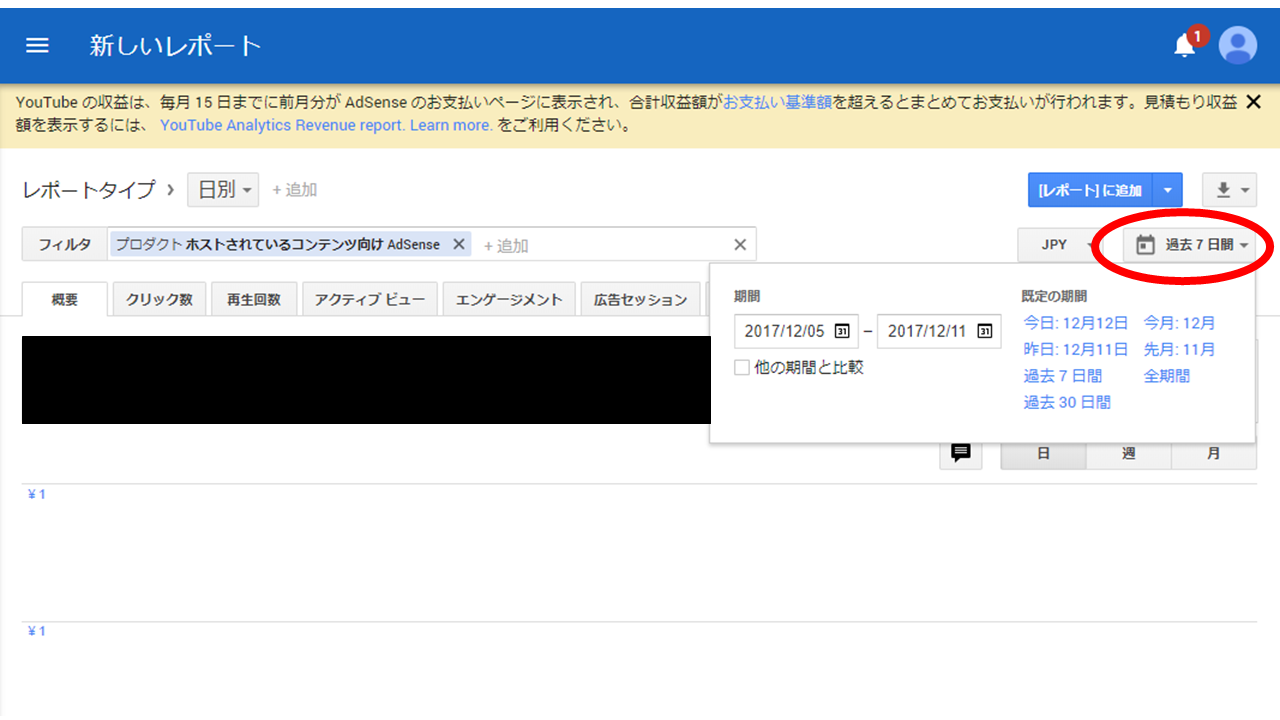Choose preset 過去30日間
Viewport: 1280px width, 720px height.
click(1067, 402)
